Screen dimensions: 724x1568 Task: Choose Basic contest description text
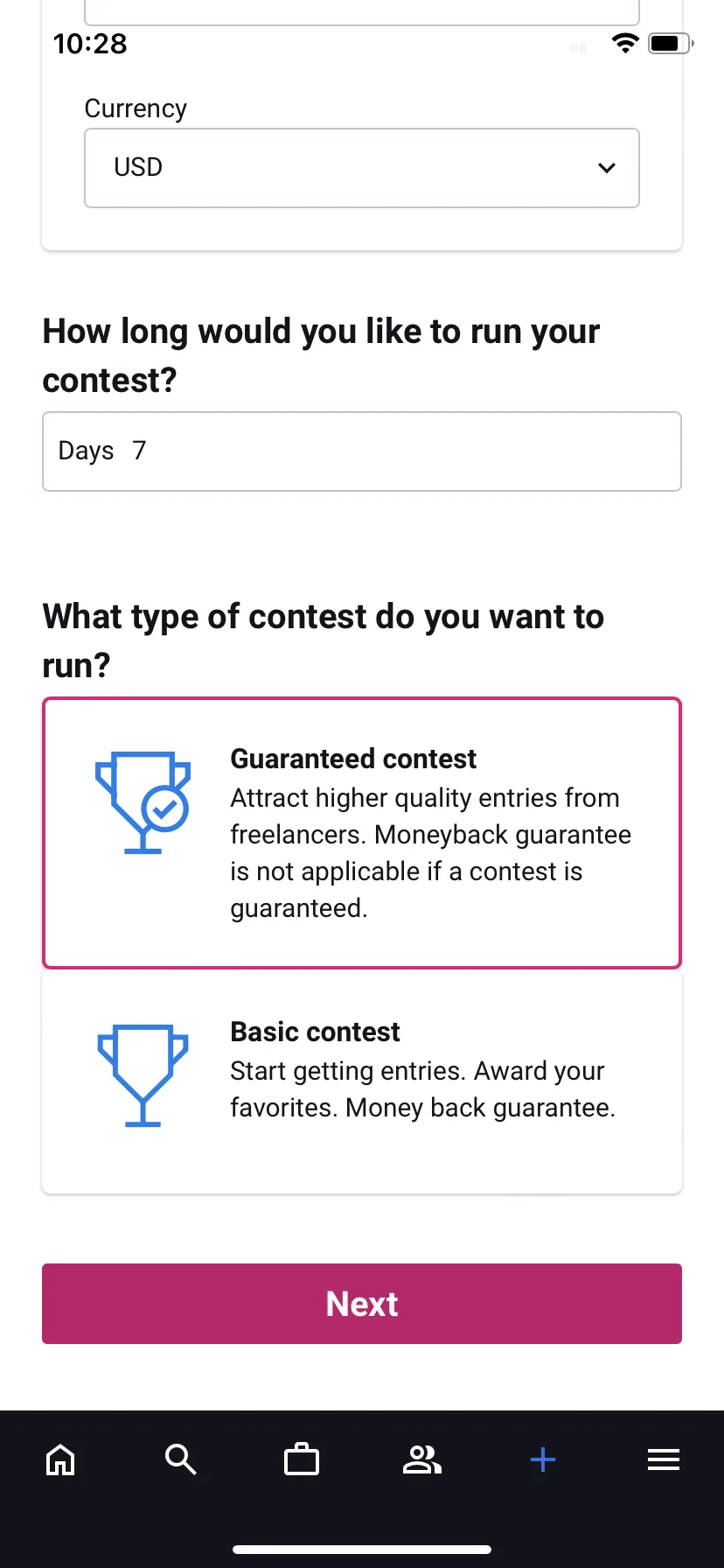point(423,1089)
